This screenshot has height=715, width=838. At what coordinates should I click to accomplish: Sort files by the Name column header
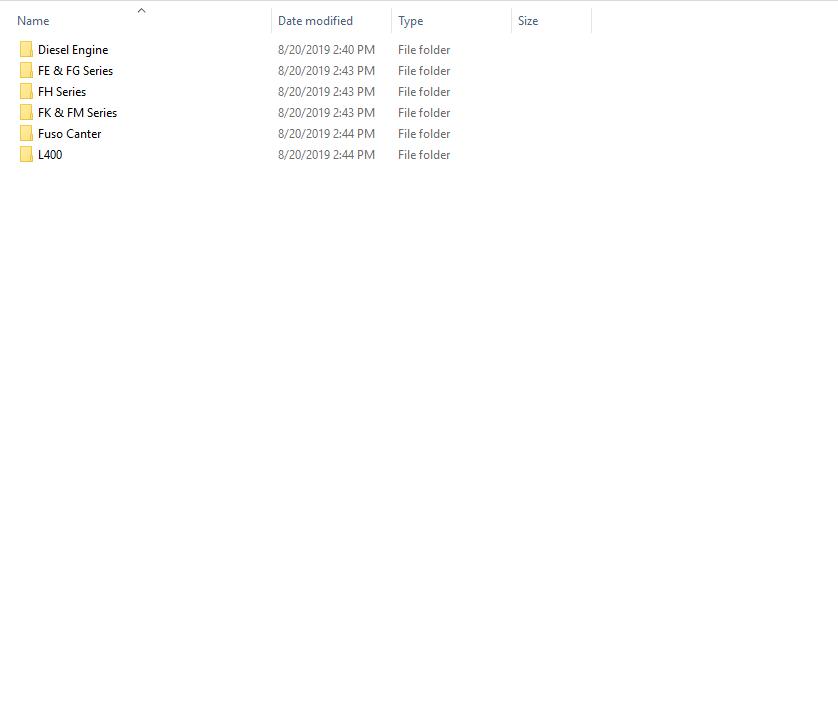pos(33,21)
